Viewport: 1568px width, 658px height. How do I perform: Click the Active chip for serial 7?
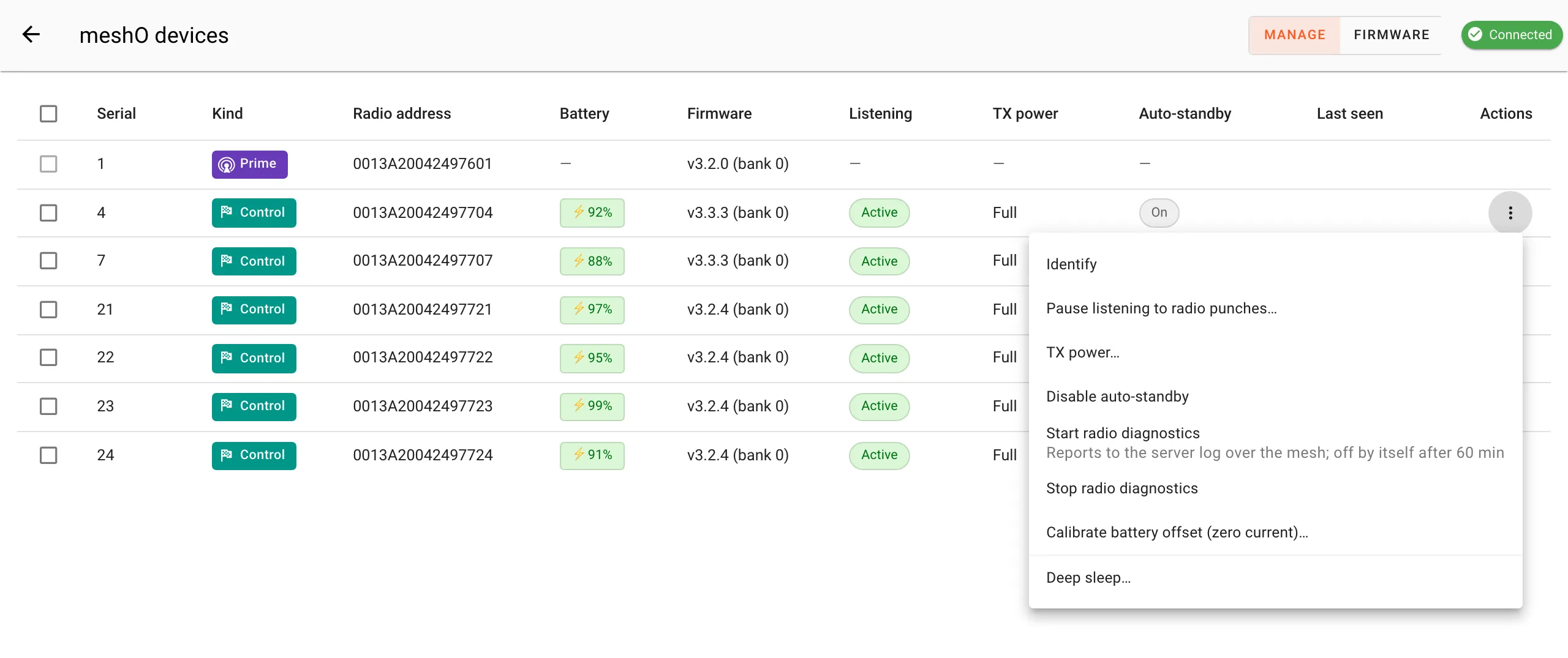[879, 261]
